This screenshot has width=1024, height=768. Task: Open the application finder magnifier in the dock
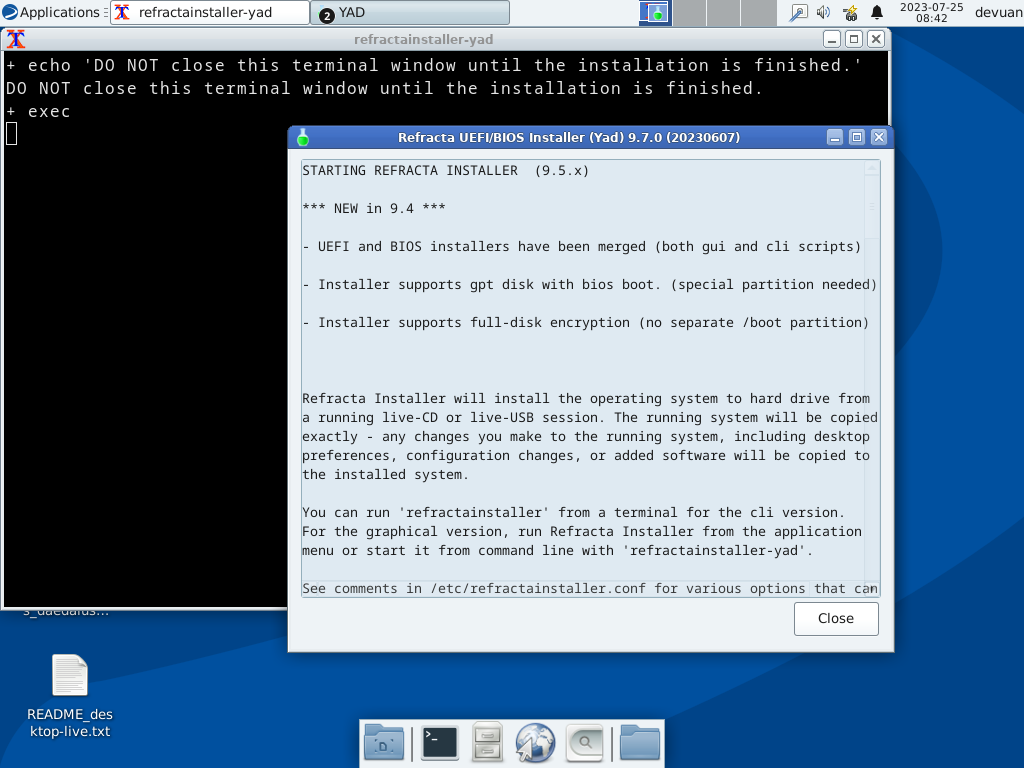point(584,743)
